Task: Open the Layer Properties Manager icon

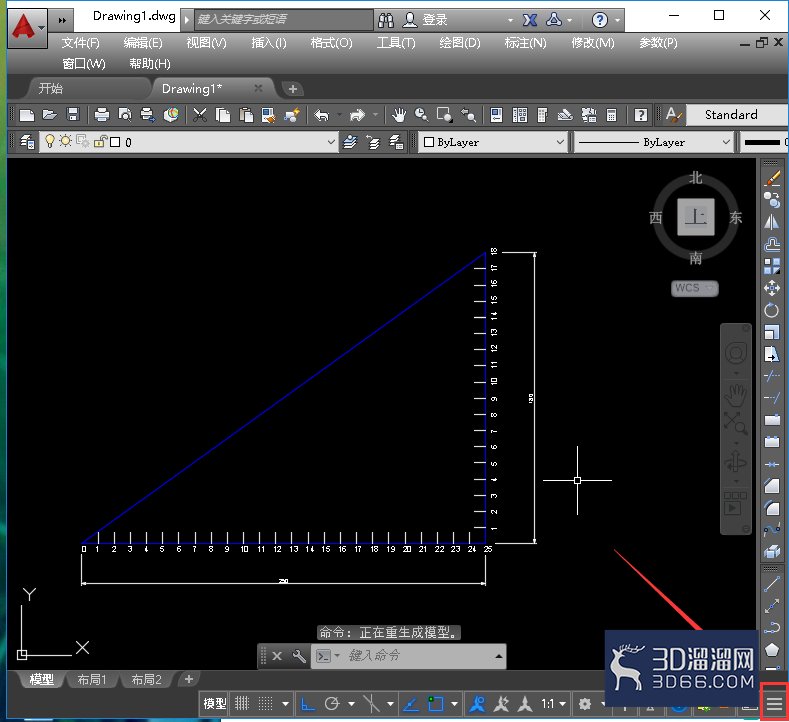Action: pyautogui.click(x=27, y=142)
